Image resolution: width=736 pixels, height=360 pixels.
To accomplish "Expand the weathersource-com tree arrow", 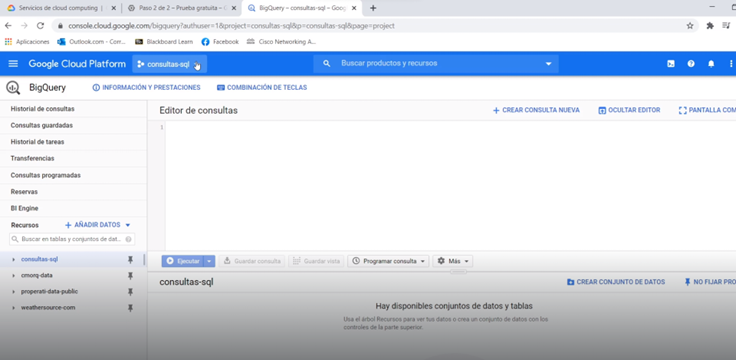I will click(14, 308).
